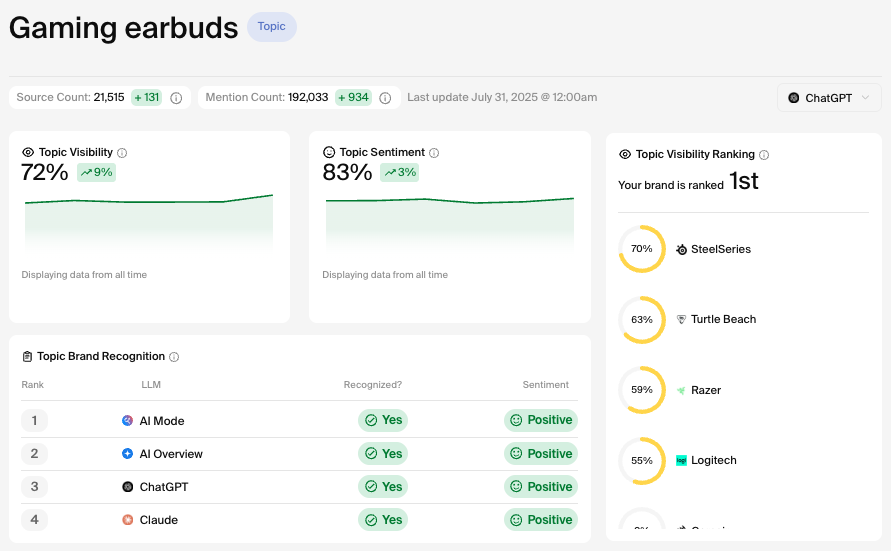Click the Last update July 31, 2025 text
The height and width of the screenshot is (551, 891).
pyautogui.click(x=502, y=97)
